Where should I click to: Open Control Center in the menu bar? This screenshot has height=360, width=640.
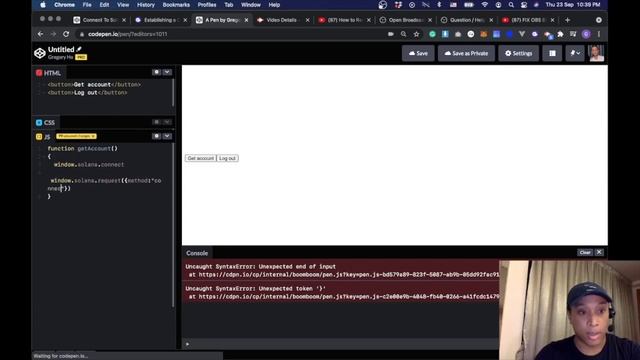click(x=524, y=5)
